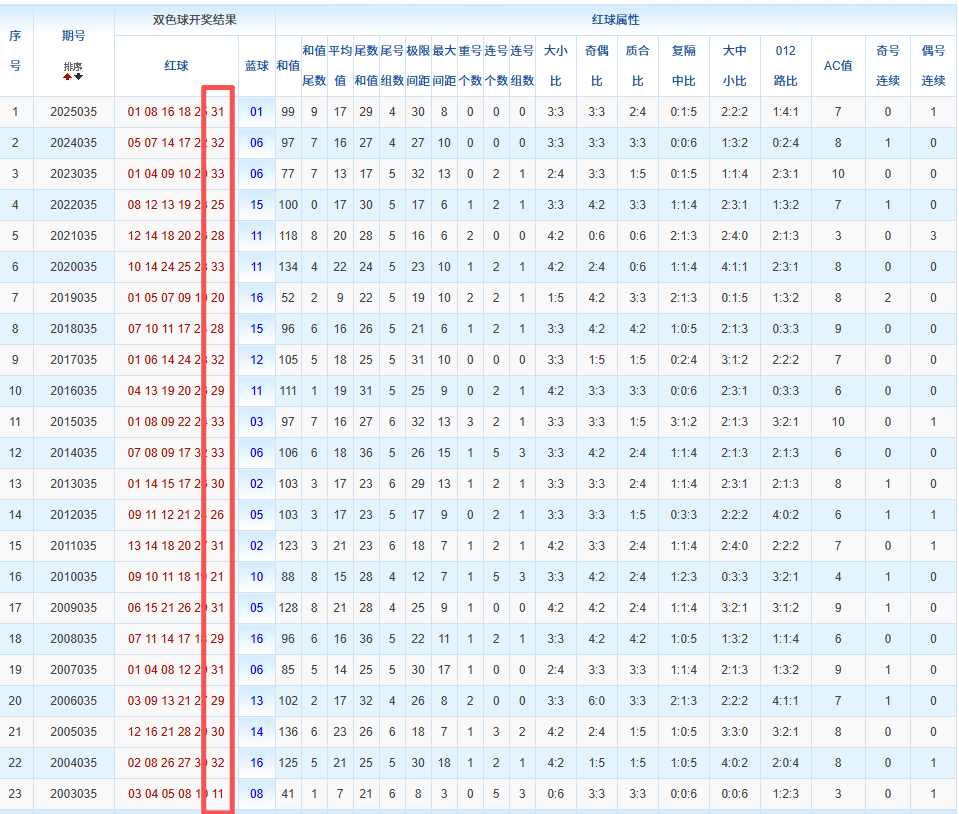Select the 大小比 column header
The width and height of the screenshot is (959, 814).
556,65
